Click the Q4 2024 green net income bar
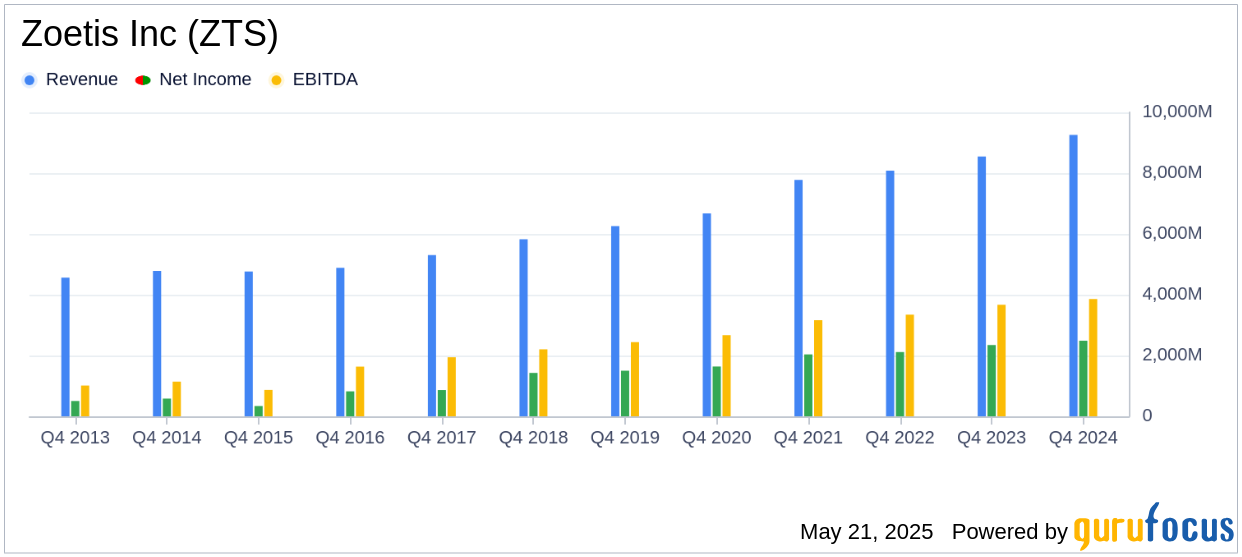The height and width of the screenshot is (557, 1242). [x=1083, y=379]
